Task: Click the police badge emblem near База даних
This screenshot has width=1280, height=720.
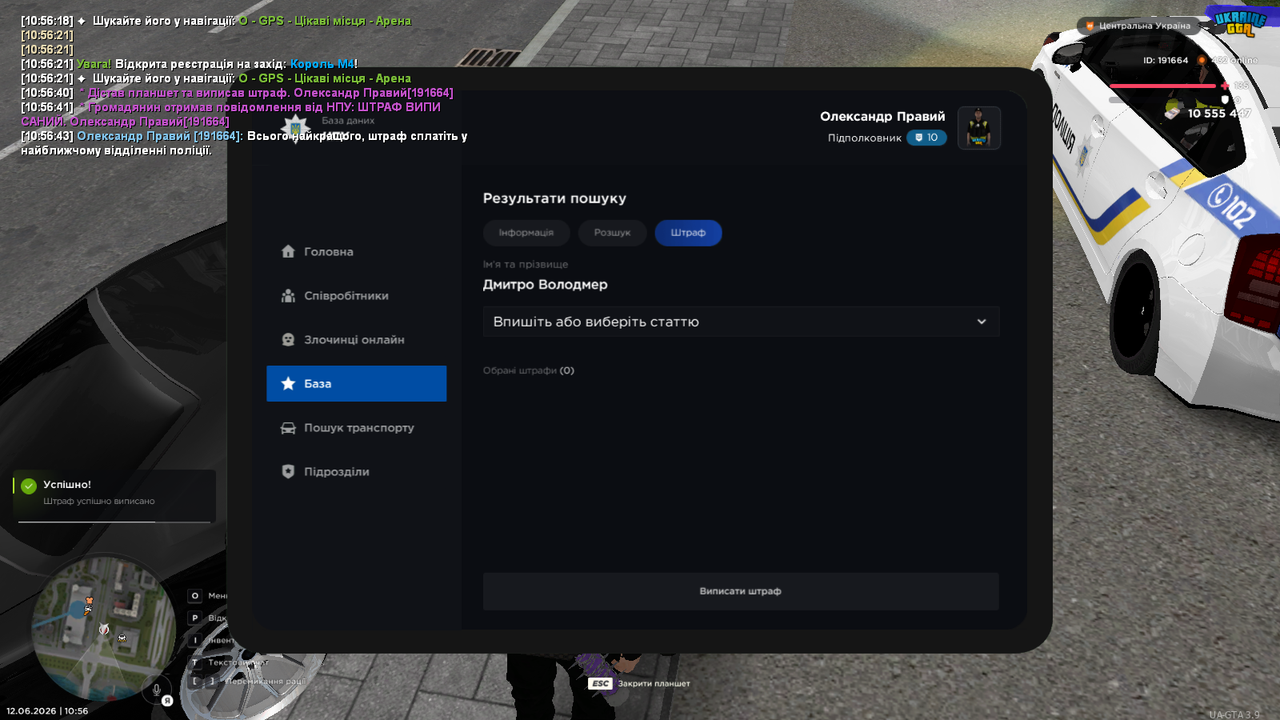Action: pos(296,127)
